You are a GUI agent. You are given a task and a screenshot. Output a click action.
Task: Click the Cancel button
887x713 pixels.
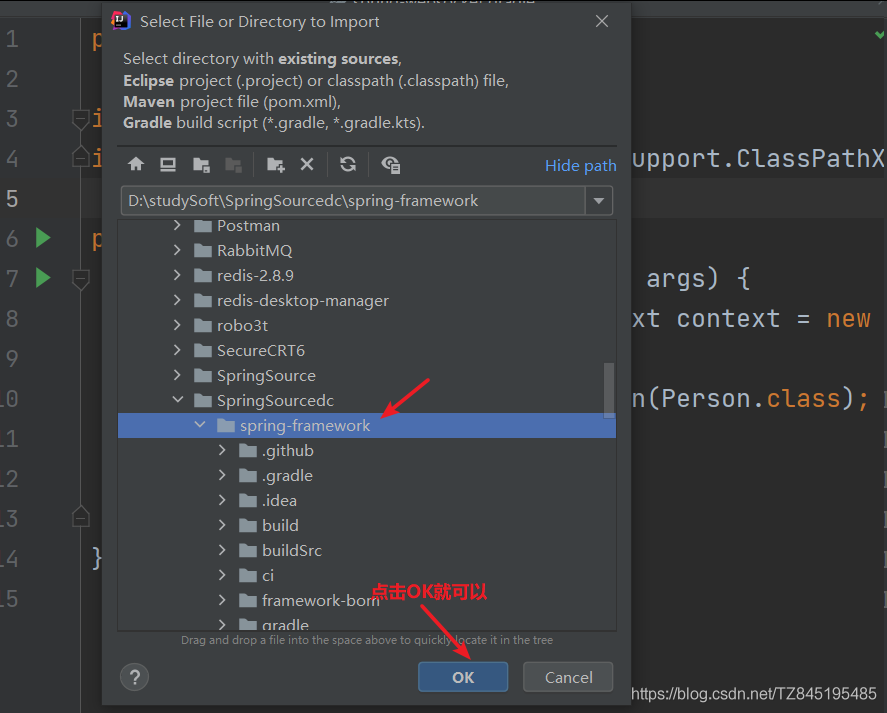568,677
